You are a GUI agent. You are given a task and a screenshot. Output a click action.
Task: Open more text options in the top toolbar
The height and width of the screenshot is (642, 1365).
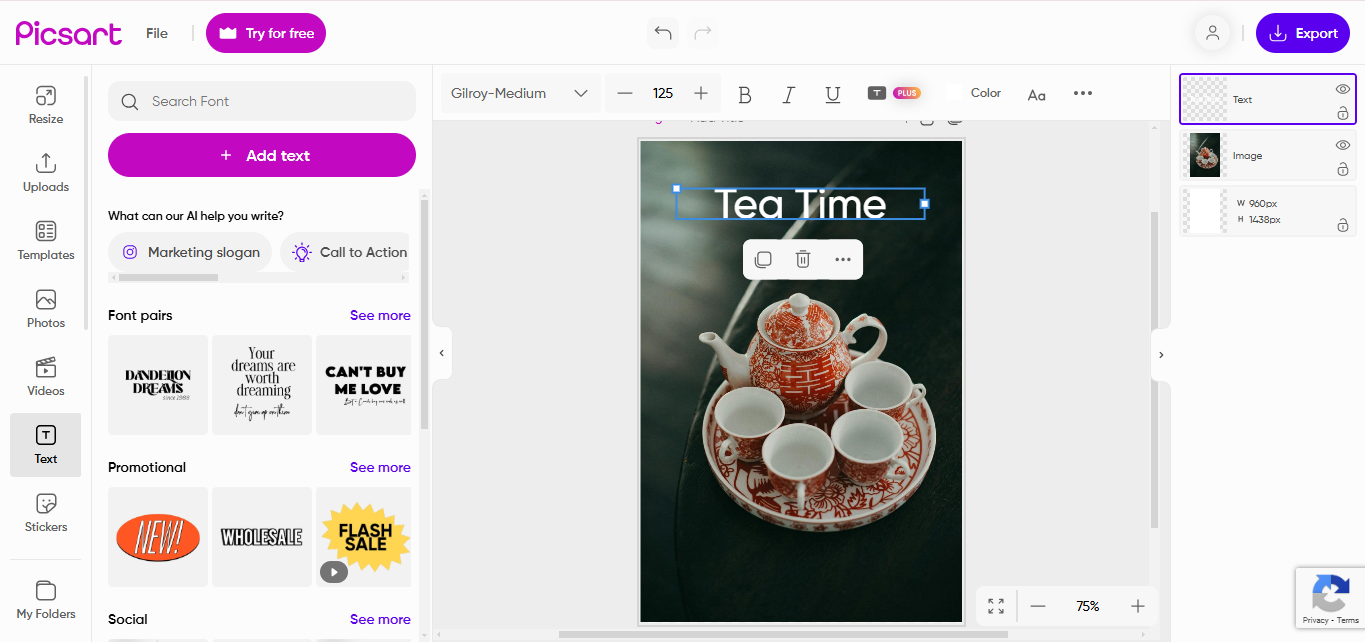pyautogui.click(x=1083, y=93)
